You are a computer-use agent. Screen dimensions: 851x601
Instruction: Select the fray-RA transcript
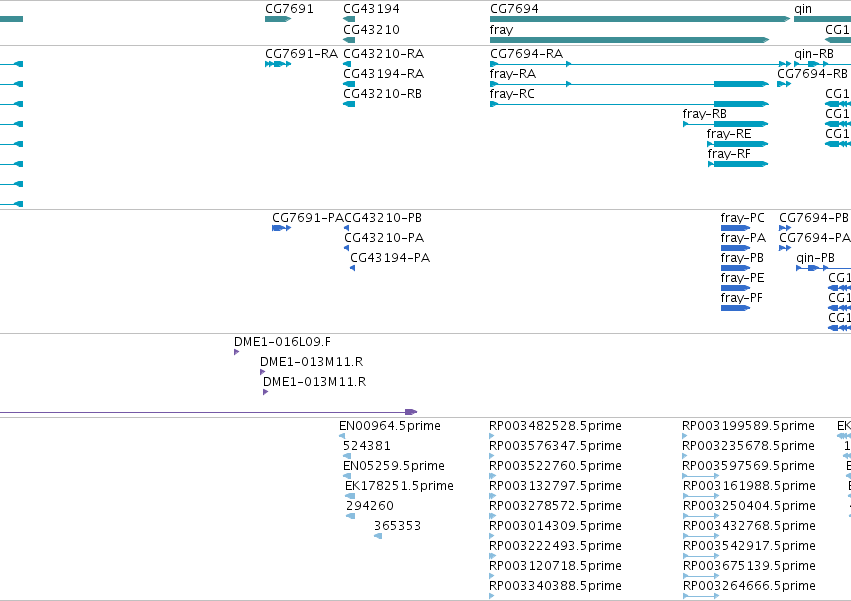click(x=630, y=84)
